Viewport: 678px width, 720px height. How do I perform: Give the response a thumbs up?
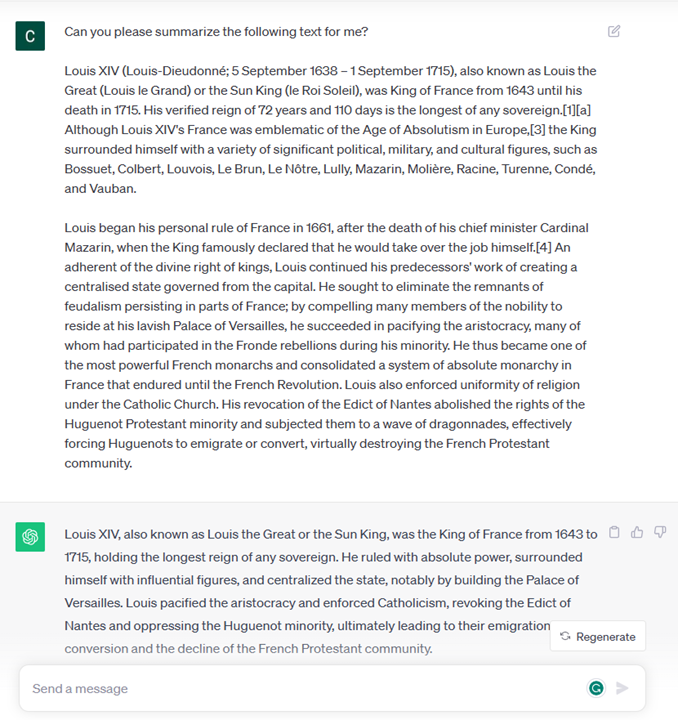[x=637, y=532]
